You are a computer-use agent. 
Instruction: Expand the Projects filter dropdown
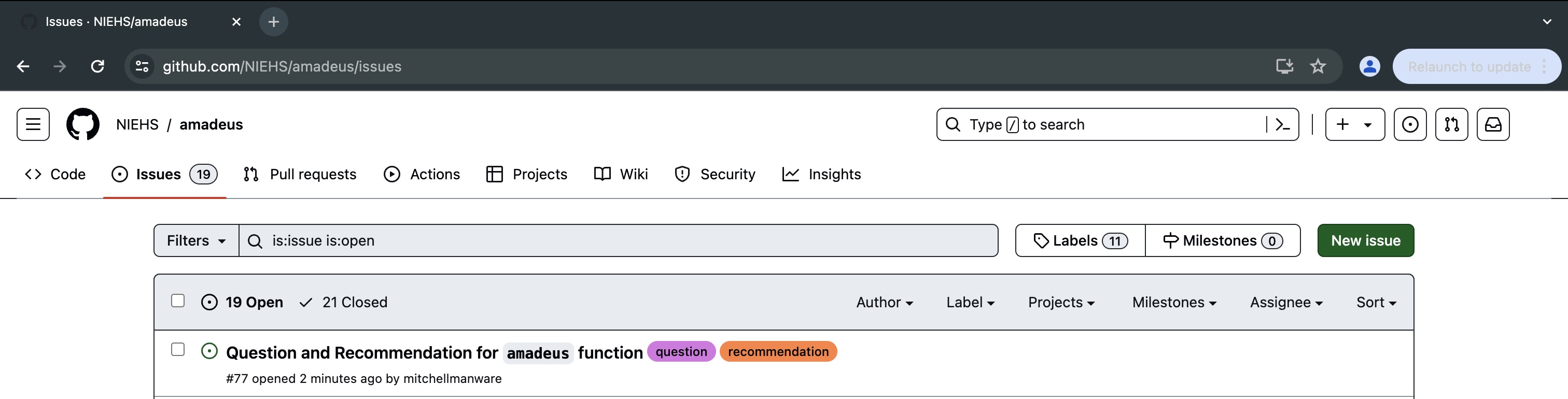coord(1061,303)
